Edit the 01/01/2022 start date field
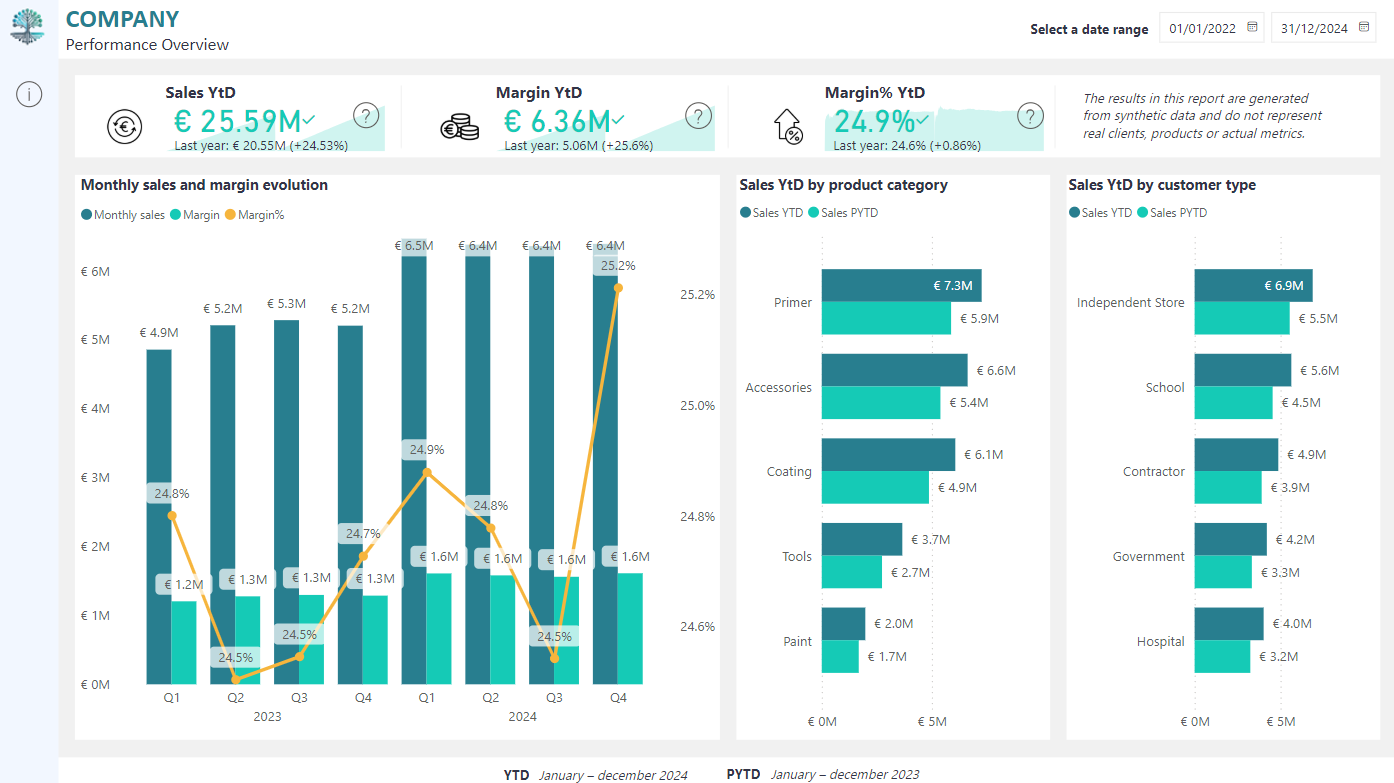1394x783 pixels. (1203, 28)
